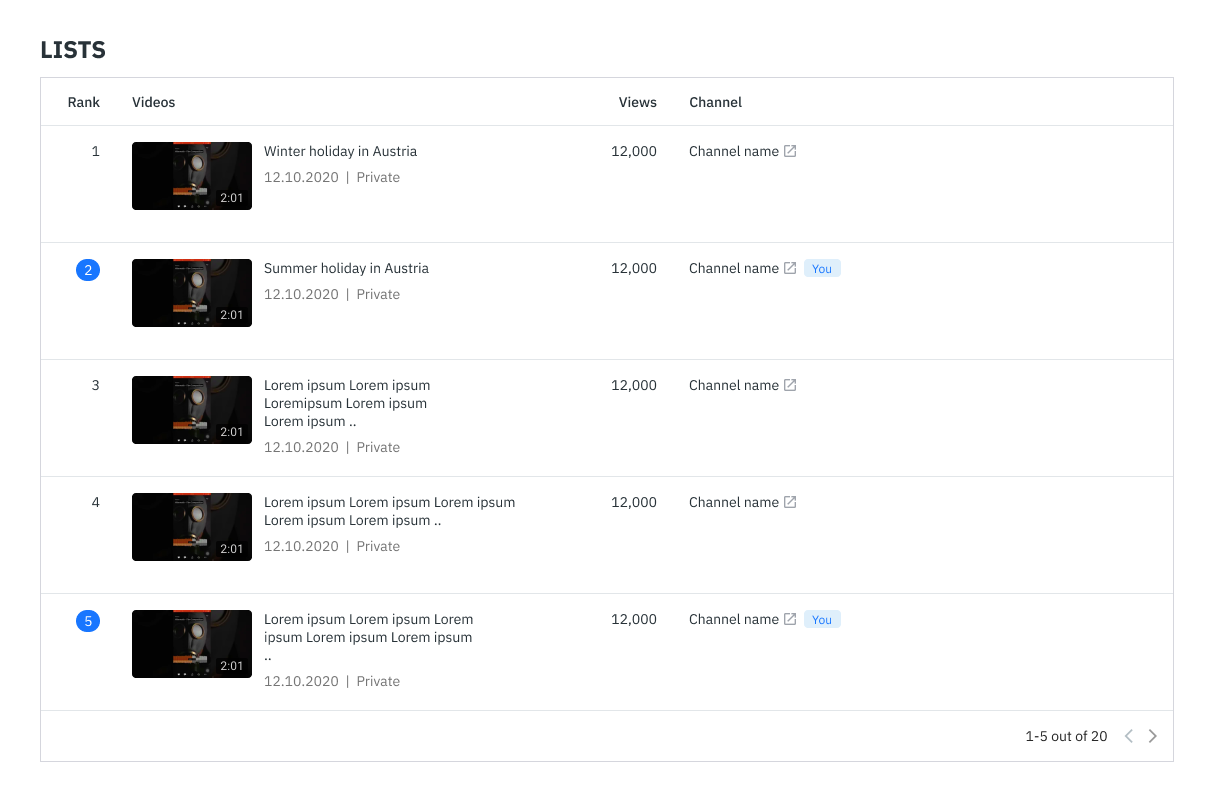Click the Winter holiday in Austria title
The height and width of the screenshot is (802, 1213).
[340, 152]
